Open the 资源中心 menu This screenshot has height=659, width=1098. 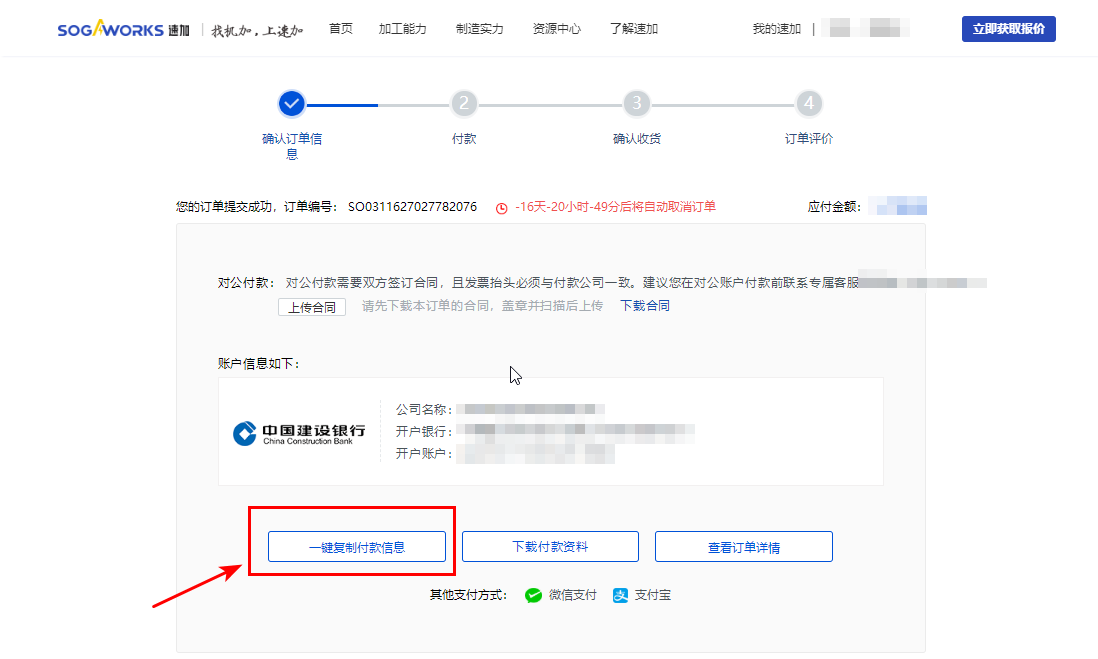pos(556,29)
